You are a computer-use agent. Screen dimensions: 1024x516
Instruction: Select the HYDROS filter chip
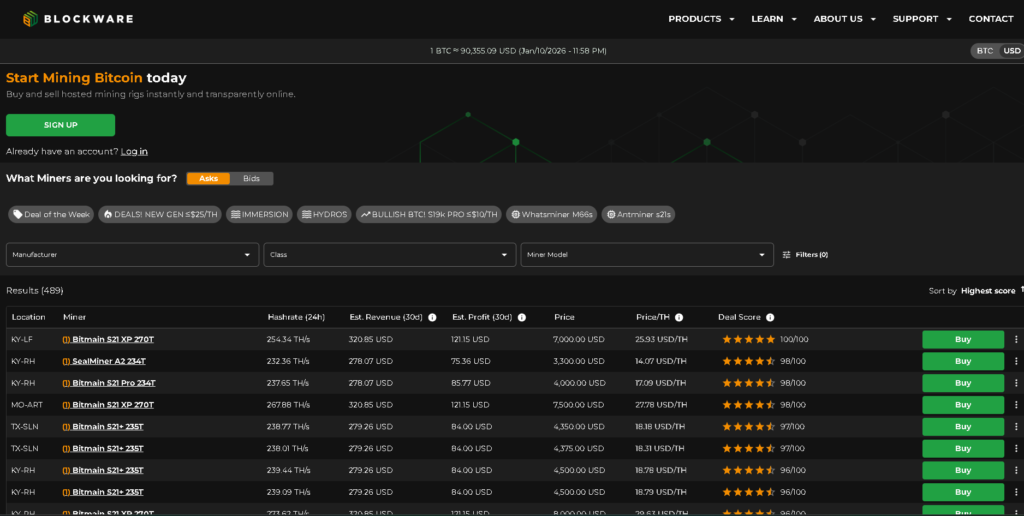tap(325, 214)
